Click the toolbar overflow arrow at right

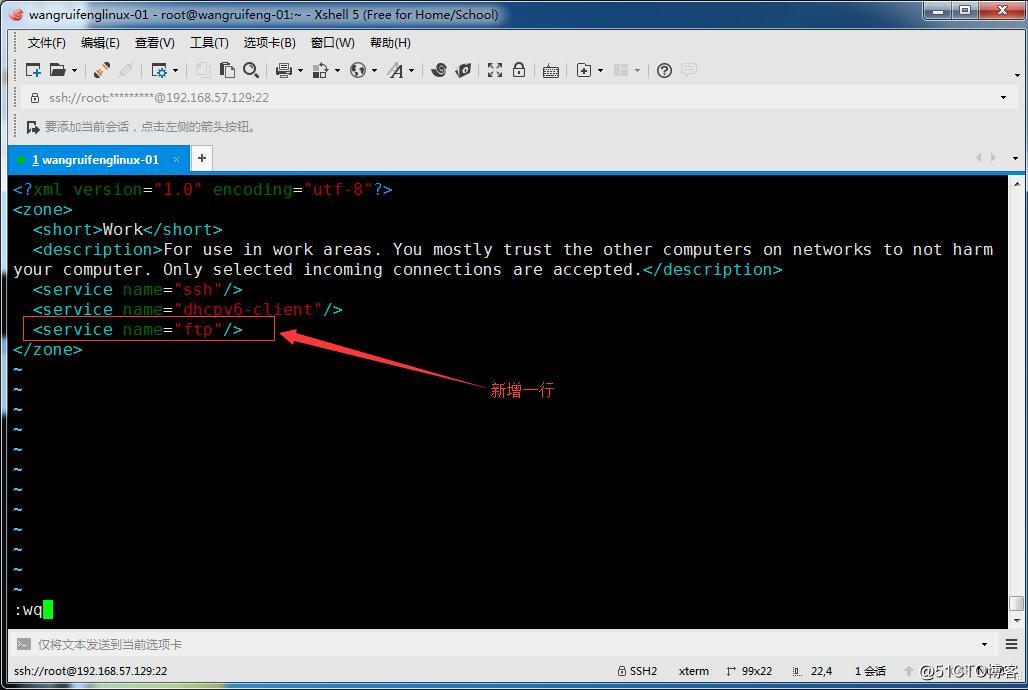click(1017, 75)
